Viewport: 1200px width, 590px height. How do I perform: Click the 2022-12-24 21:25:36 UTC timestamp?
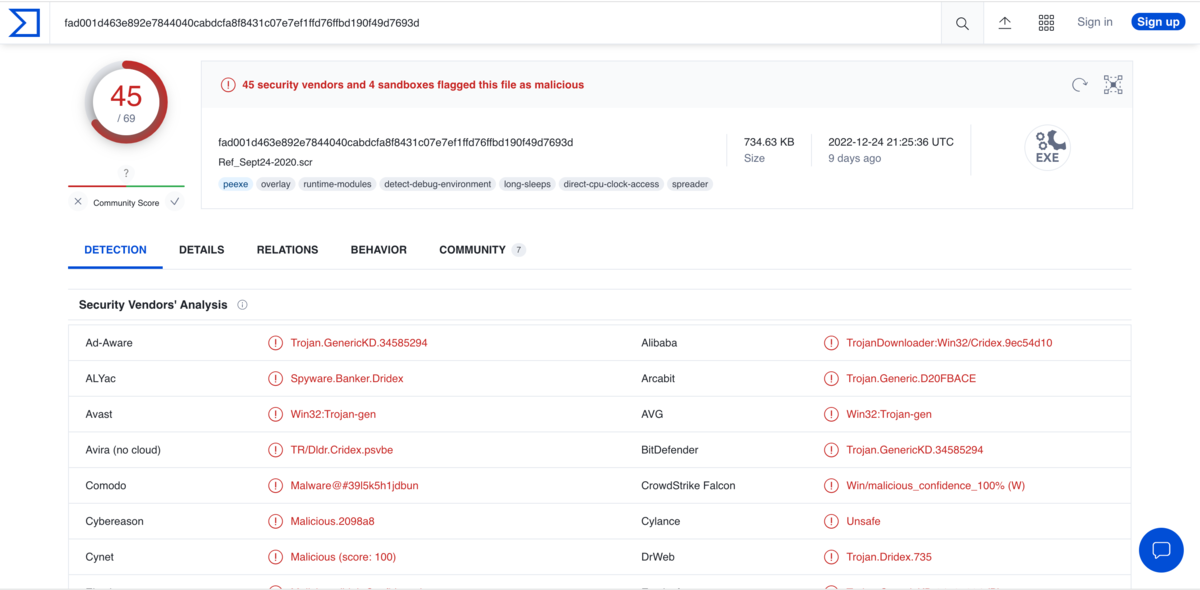891,142
